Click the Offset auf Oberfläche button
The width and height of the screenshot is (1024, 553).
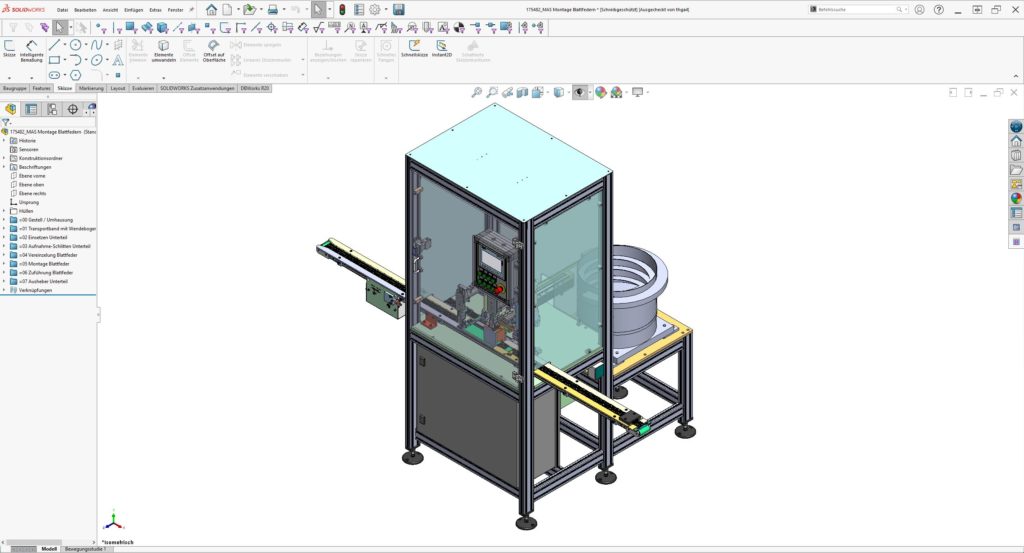click(x=214, y=51)
